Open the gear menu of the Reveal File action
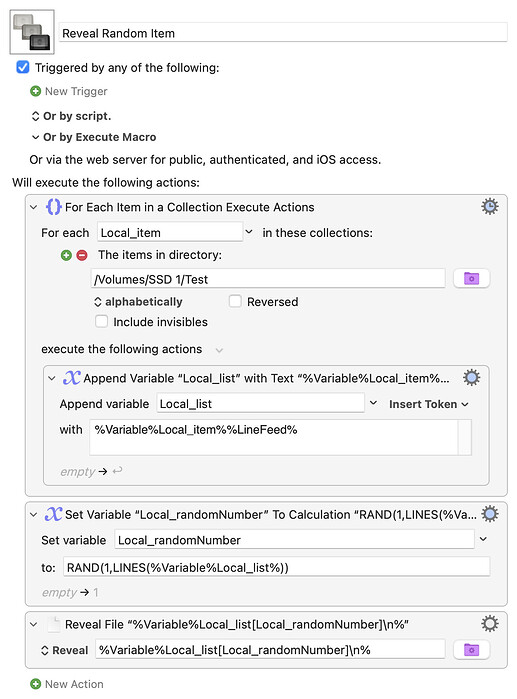 490,624
